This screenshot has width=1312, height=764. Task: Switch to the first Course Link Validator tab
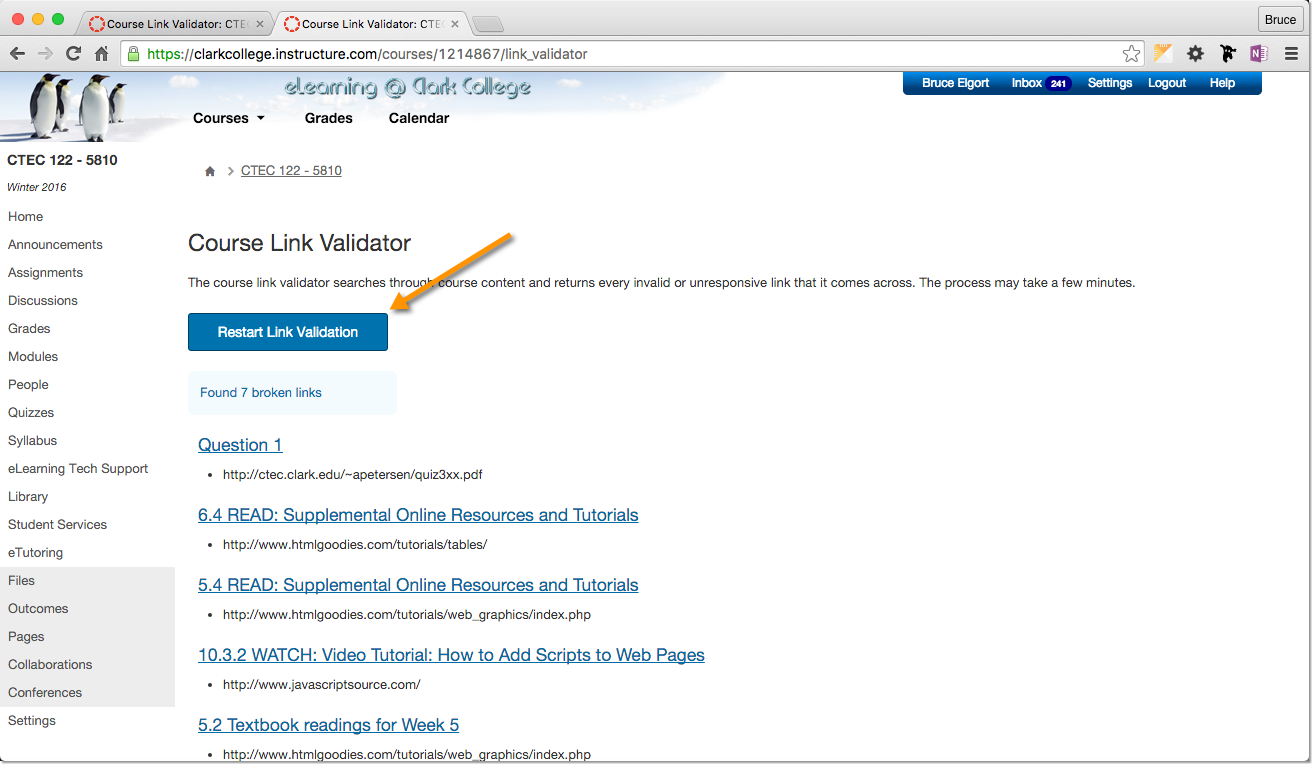click(x=176, y=23)
